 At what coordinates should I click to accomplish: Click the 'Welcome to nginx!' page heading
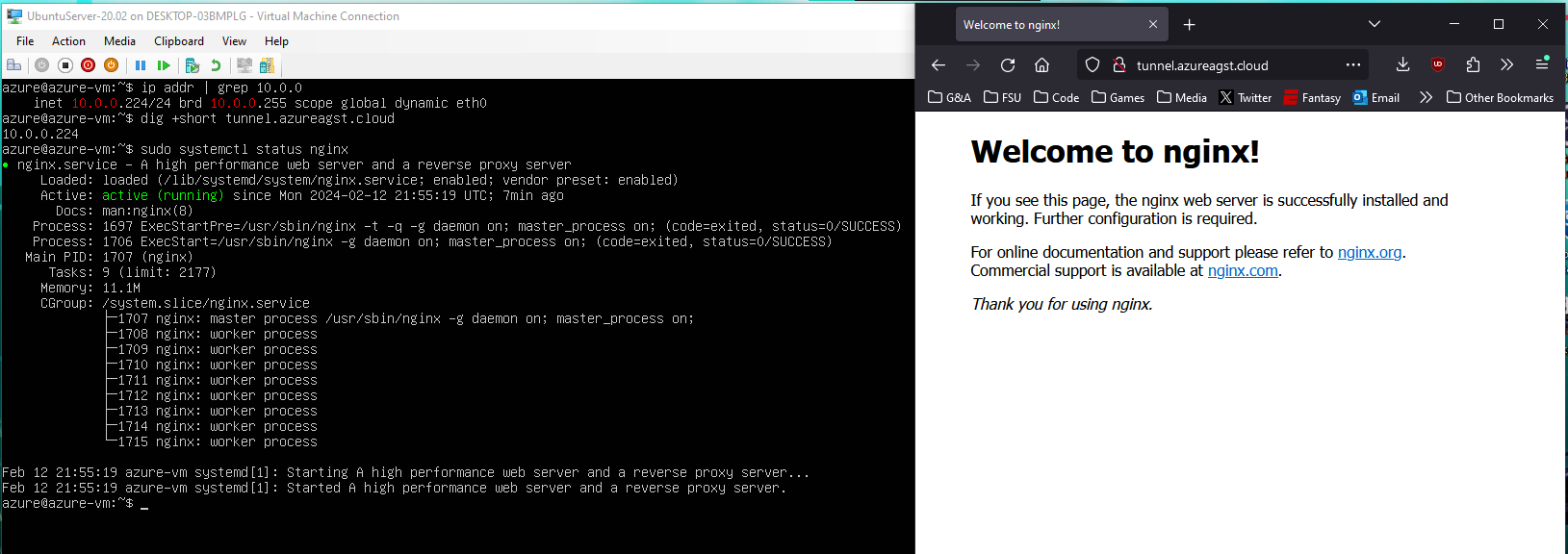[1115, 152]
